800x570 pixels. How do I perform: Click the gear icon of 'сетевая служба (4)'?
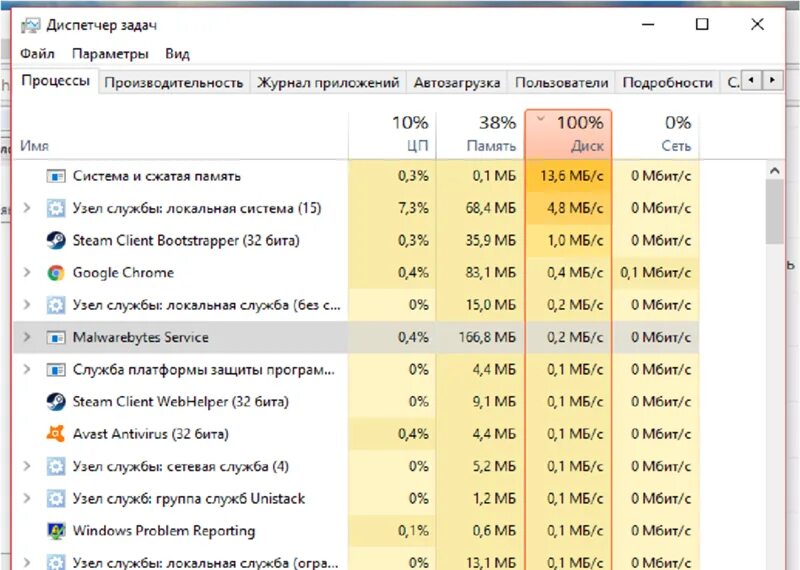tap(56, 466)
